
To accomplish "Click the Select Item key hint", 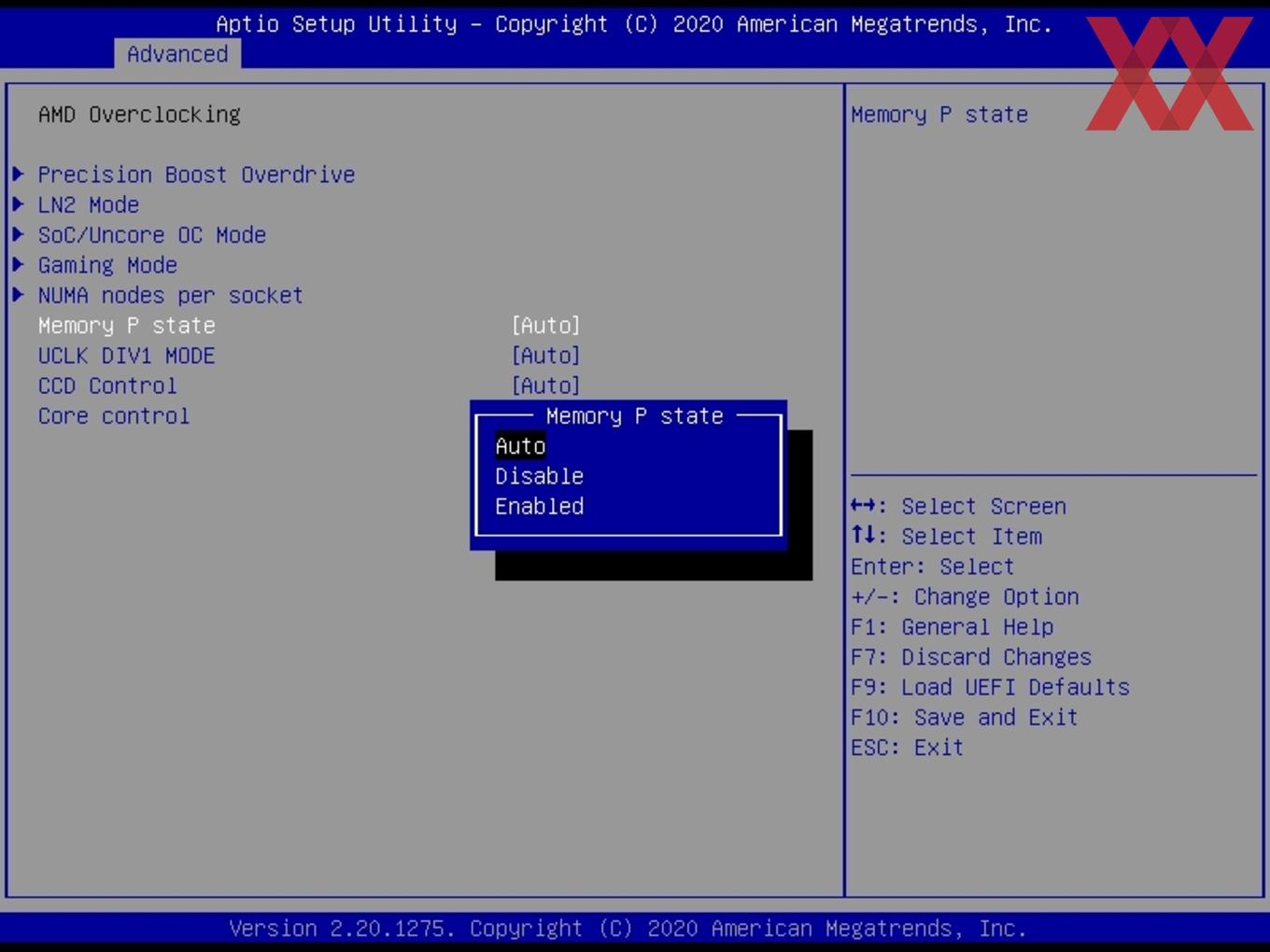I will [946, 537].
